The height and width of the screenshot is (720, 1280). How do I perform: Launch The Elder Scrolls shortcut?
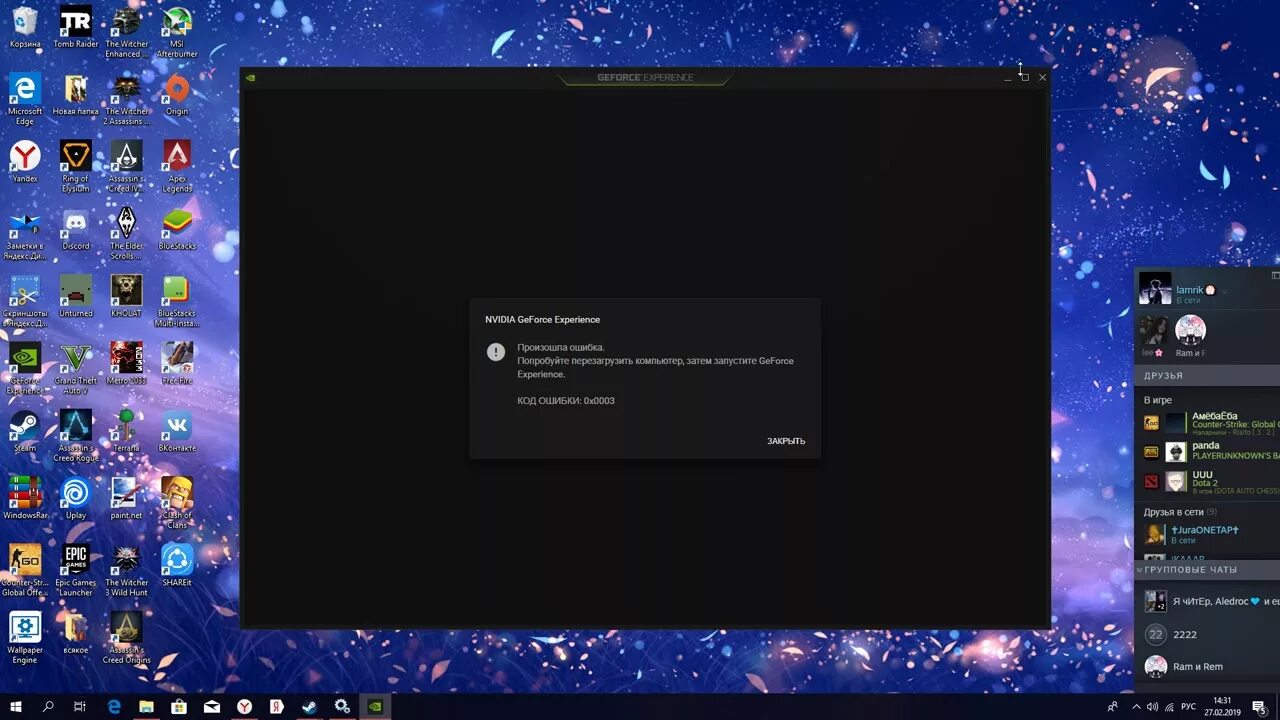point(126,233)
